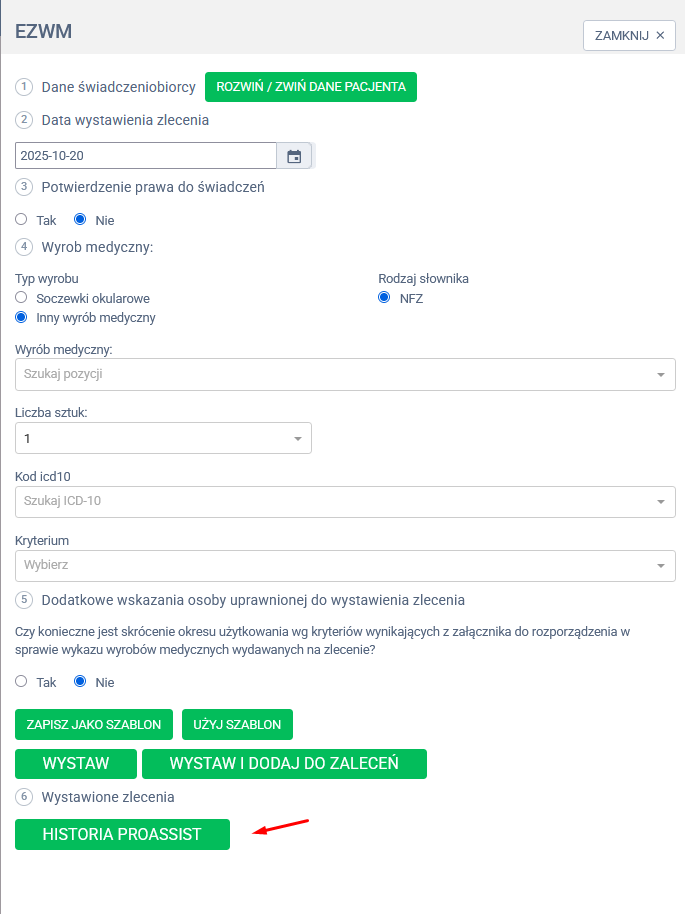The width and height of the screenshot is (685, 914).
Task: Click the WYSTAW button
Action: 76,763
